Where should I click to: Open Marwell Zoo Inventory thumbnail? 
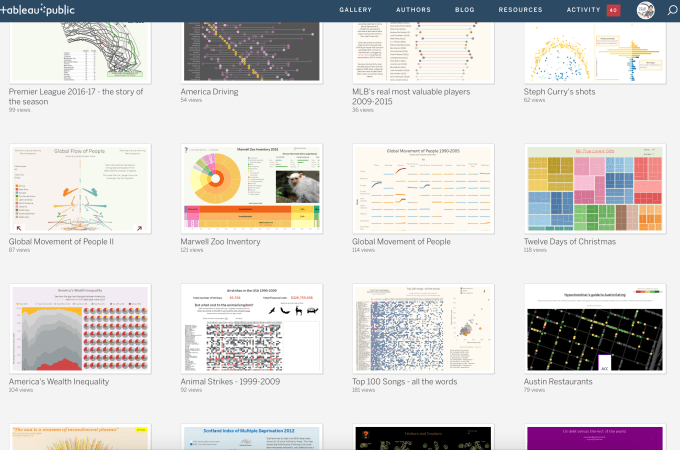(252, 189)
